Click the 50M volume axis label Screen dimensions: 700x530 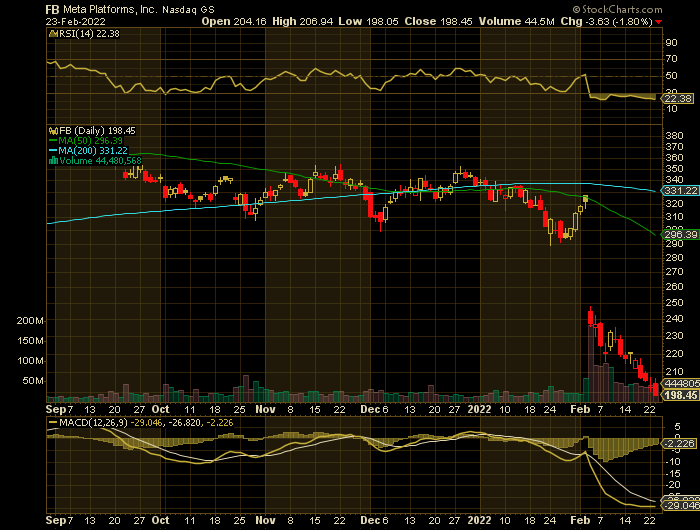[x=33, y=381]
